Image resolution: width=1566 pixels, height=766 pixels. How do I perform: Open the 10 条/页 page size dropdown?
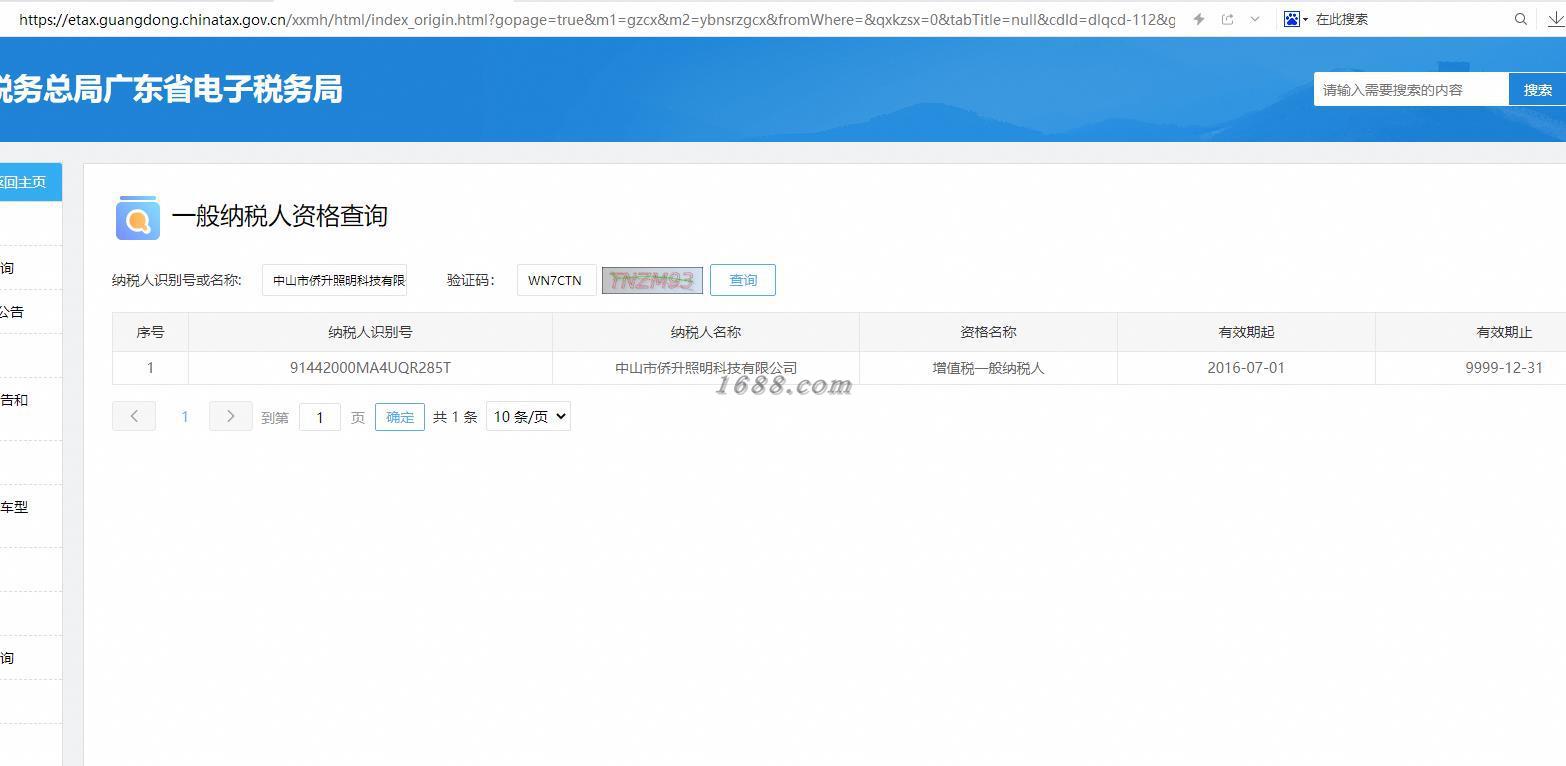(528, 416)
